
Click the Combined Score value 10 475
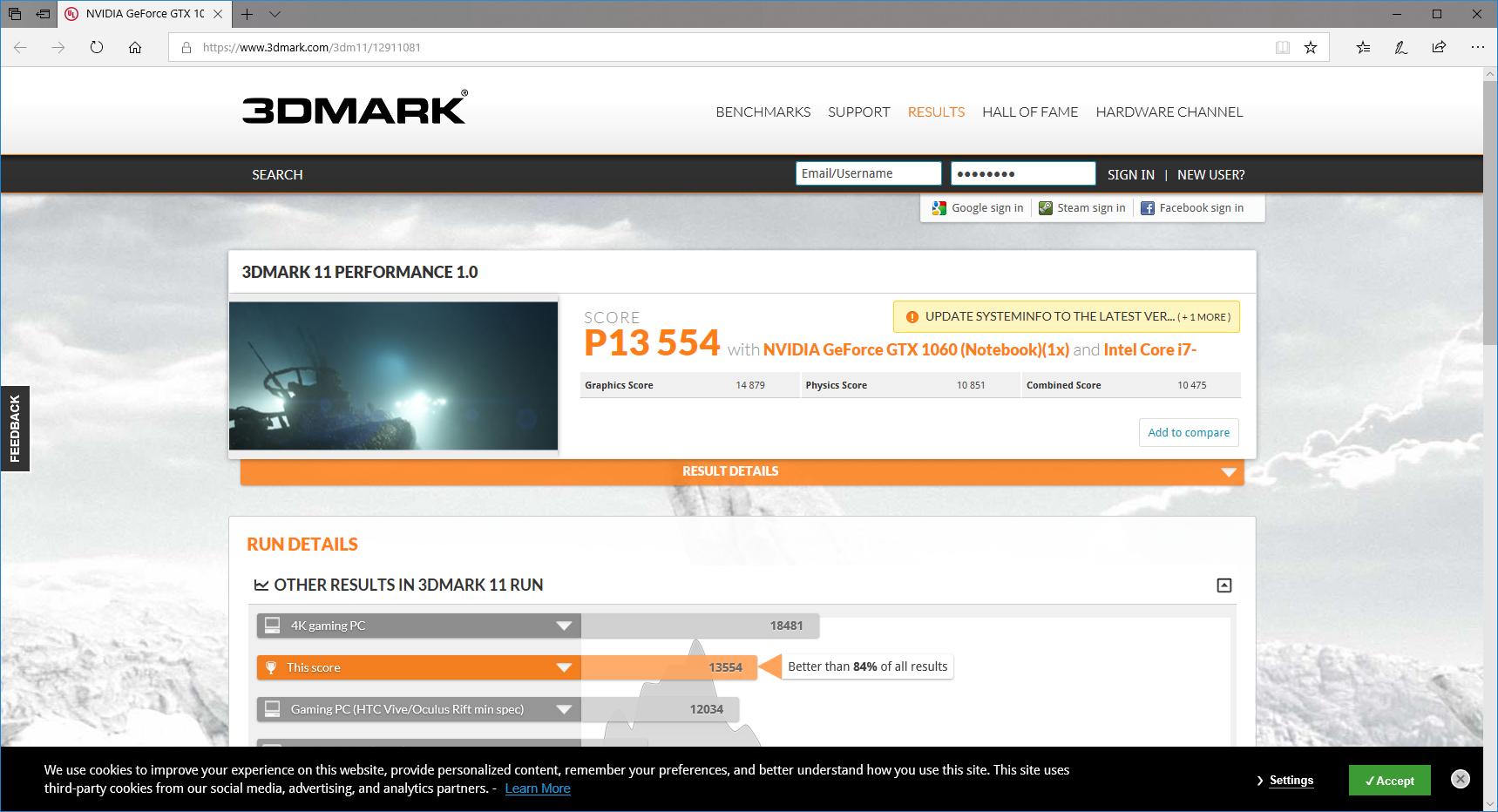[x=1192, y=385]
